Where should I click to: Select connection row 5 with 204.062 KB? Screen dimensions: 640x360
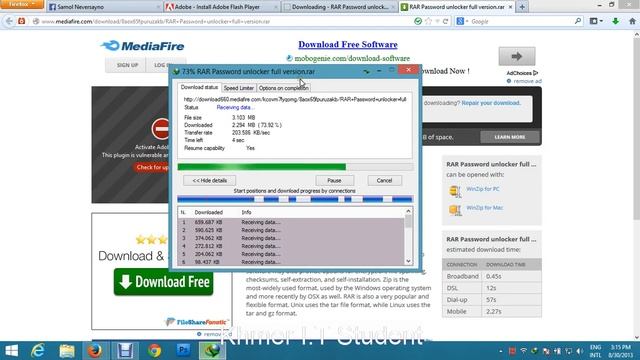pyautogui.click(x=291, y=254)
